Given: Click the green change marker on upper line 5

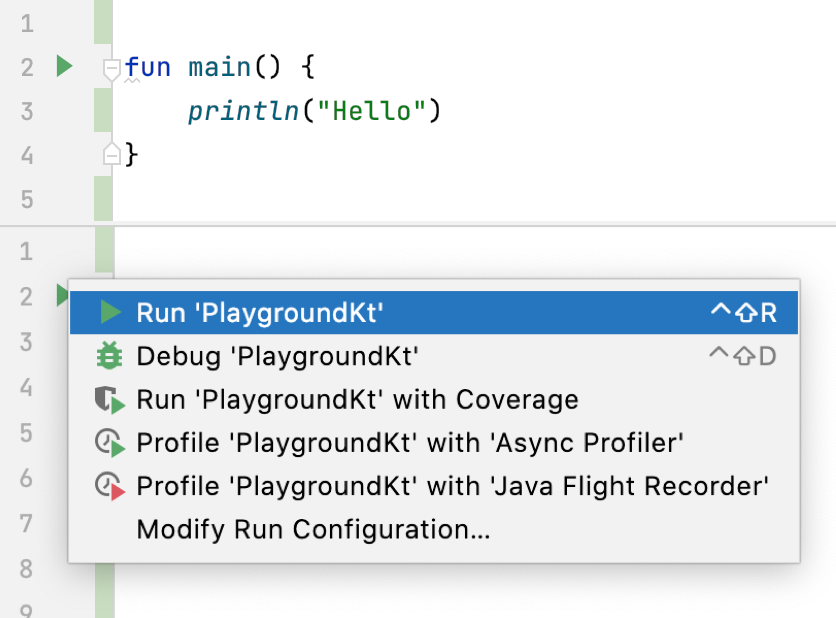Looking at the screenshot, I should [103, 198].
